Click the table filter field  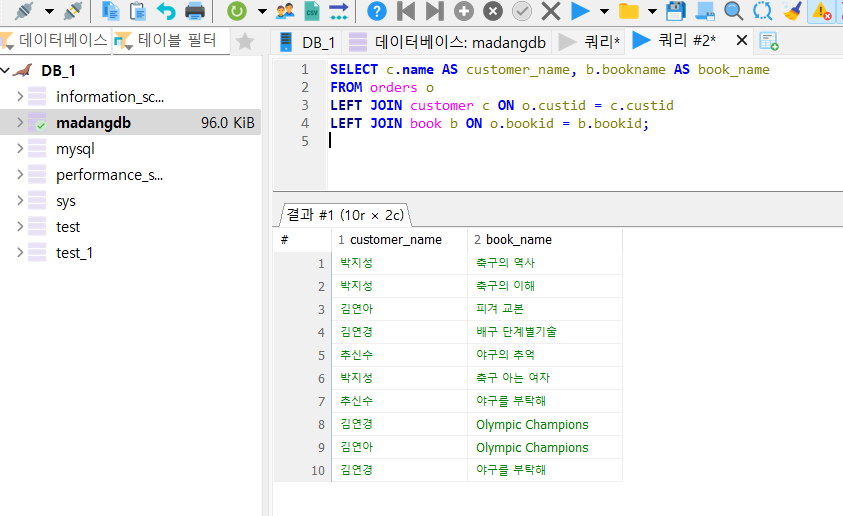171,40
